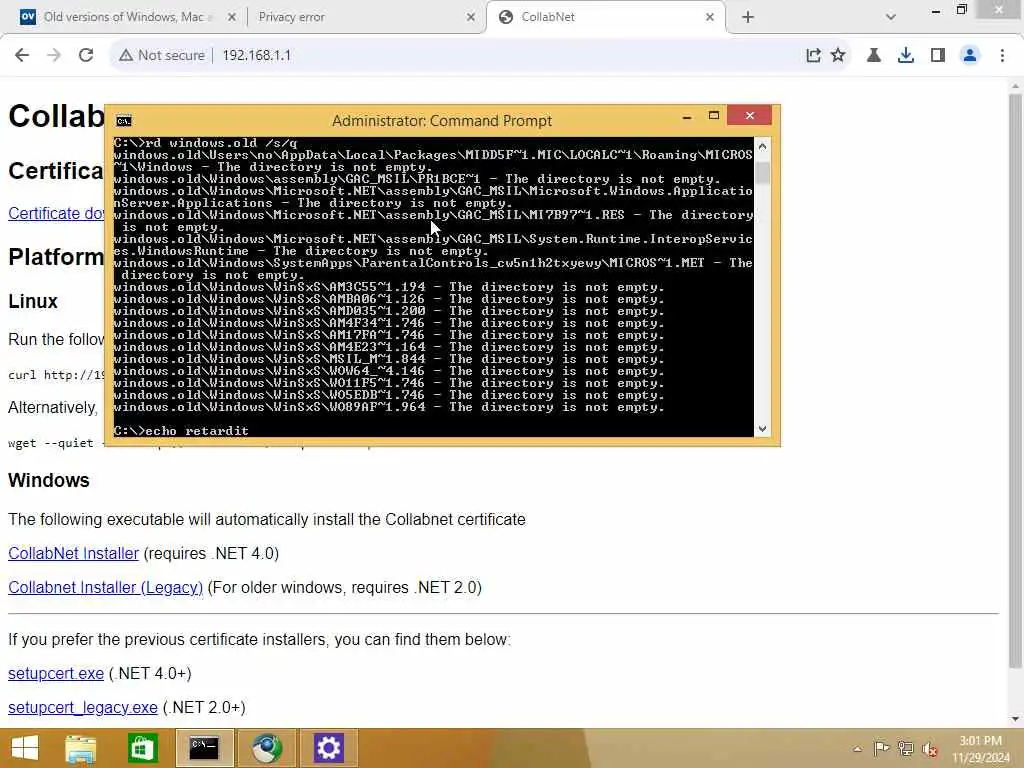Open Action Center flag icon
Image resolution: width=1024 pixels, height=768 pixels.
point(881,748)
